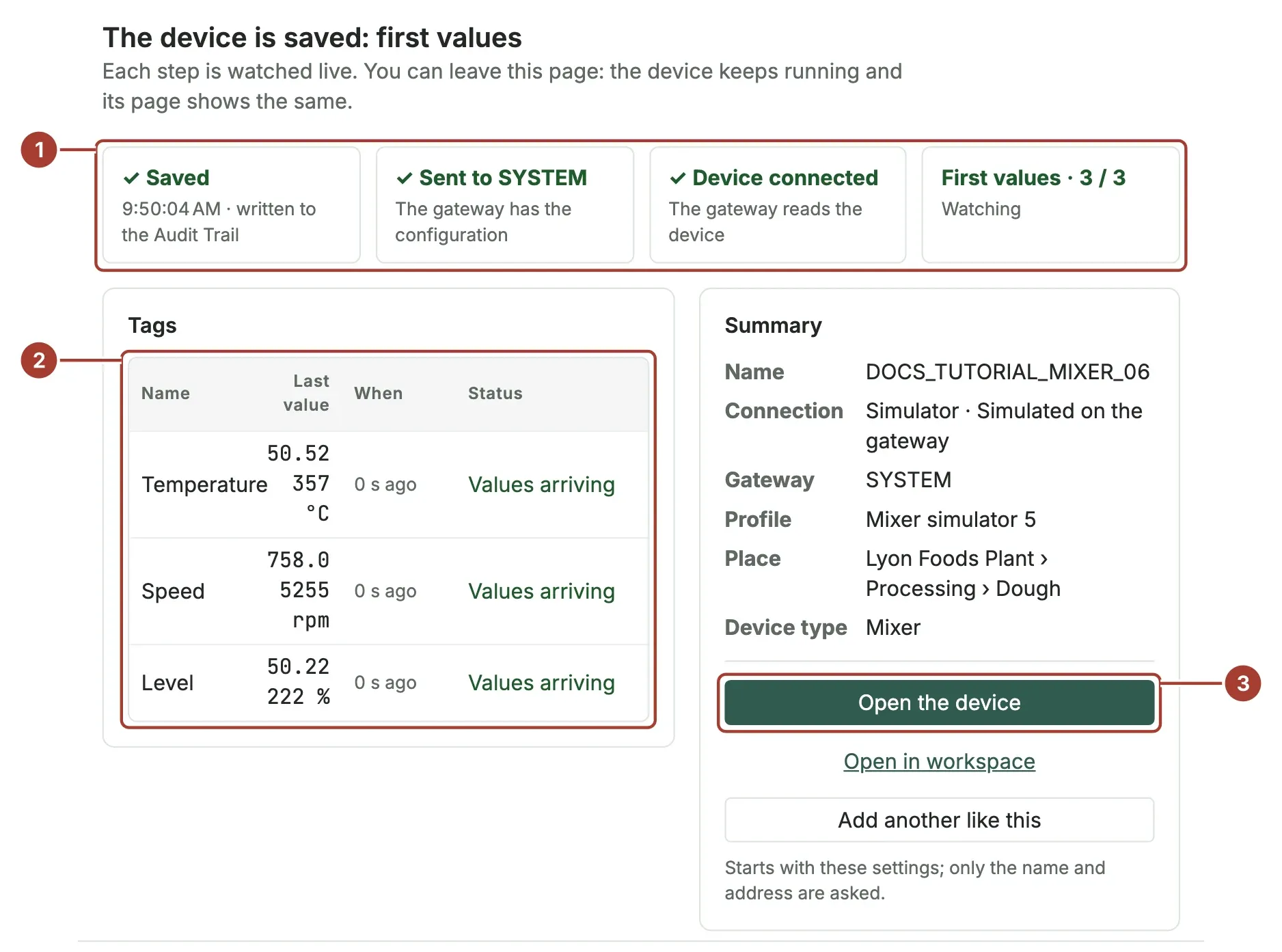Click Temperature value 50.52357 °C
1282x952 pixels.
click(x=299, y=483)
